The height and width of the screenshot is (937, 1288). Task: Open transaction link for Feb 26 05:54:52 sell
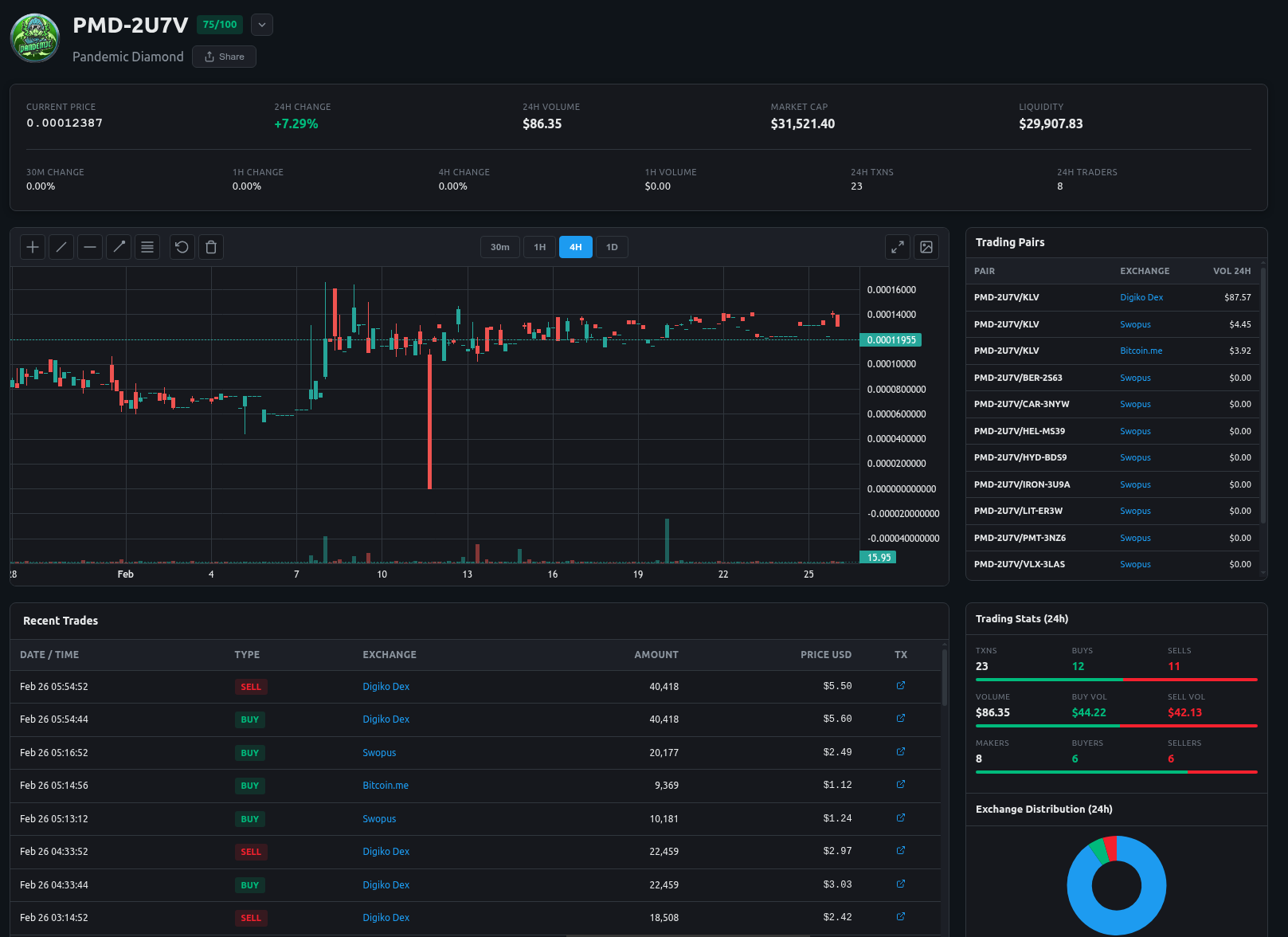tap(900, 685)
